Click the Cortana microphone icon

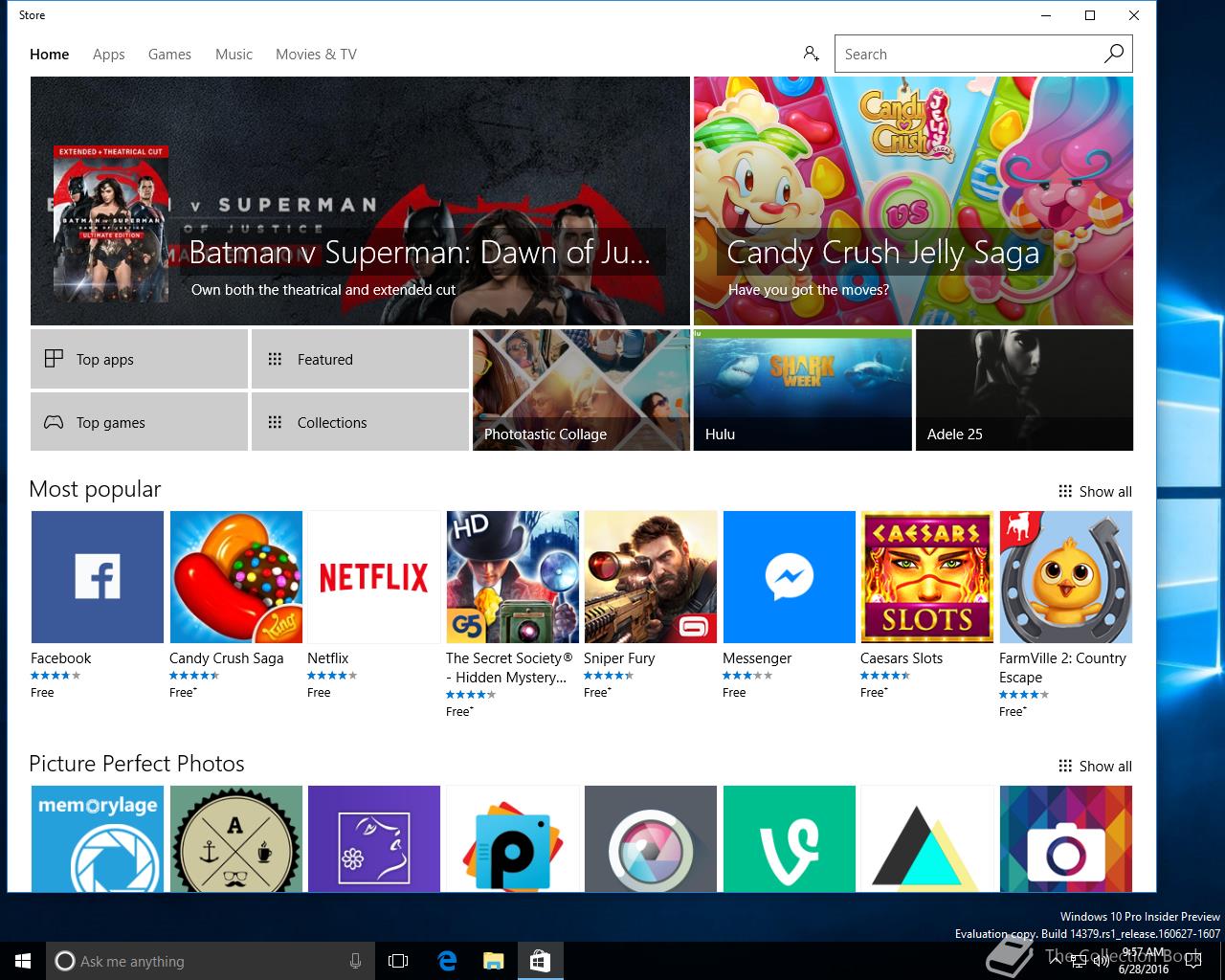point(355,961)
